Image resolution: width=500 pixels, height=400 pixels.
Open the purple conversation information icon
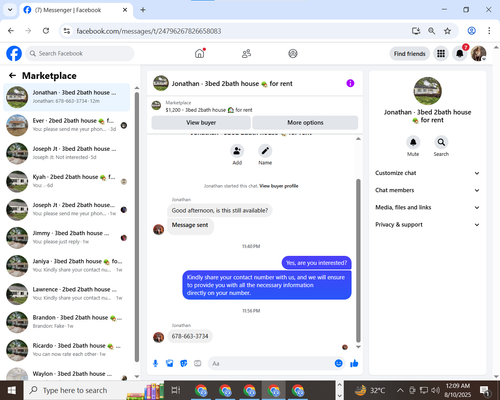pyautogui.click(x=350, y=83)
